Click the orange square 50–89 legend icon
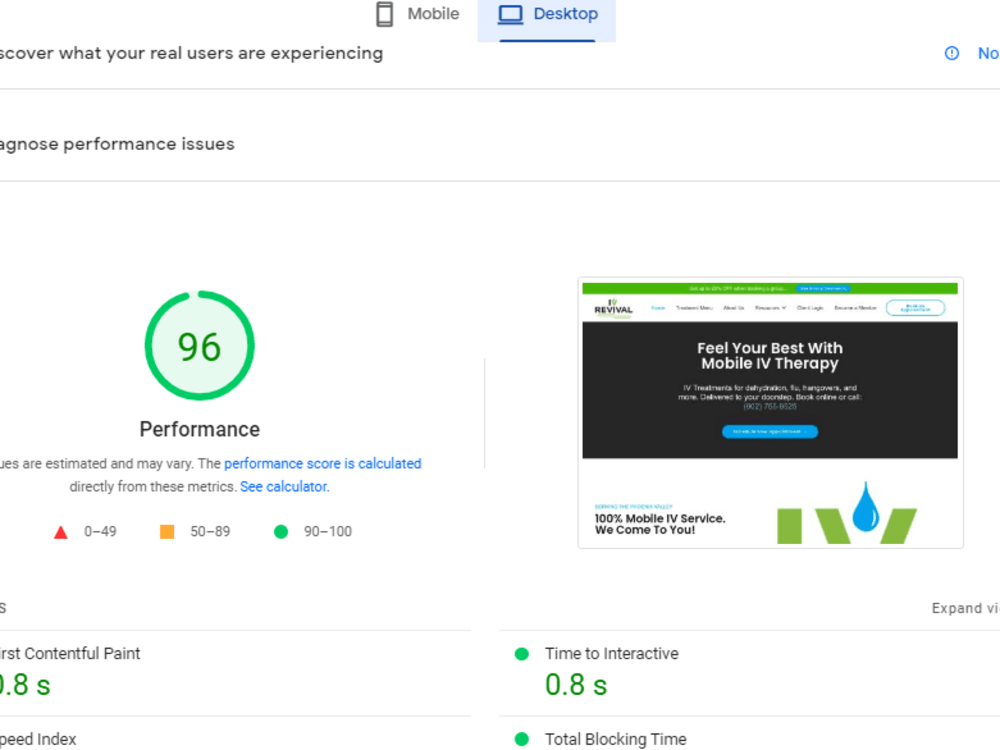This screenshot has width=1000, height=750. (167, 531)
